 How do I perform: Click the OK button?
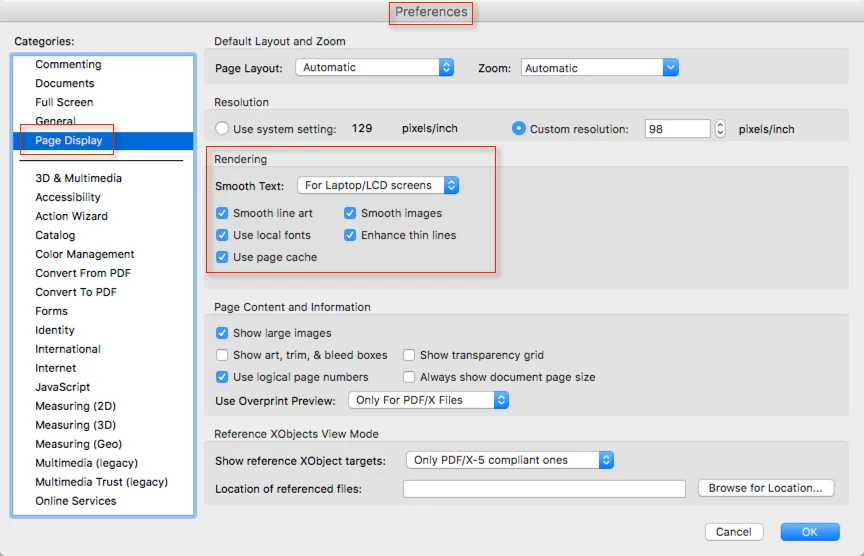(810, 532)
